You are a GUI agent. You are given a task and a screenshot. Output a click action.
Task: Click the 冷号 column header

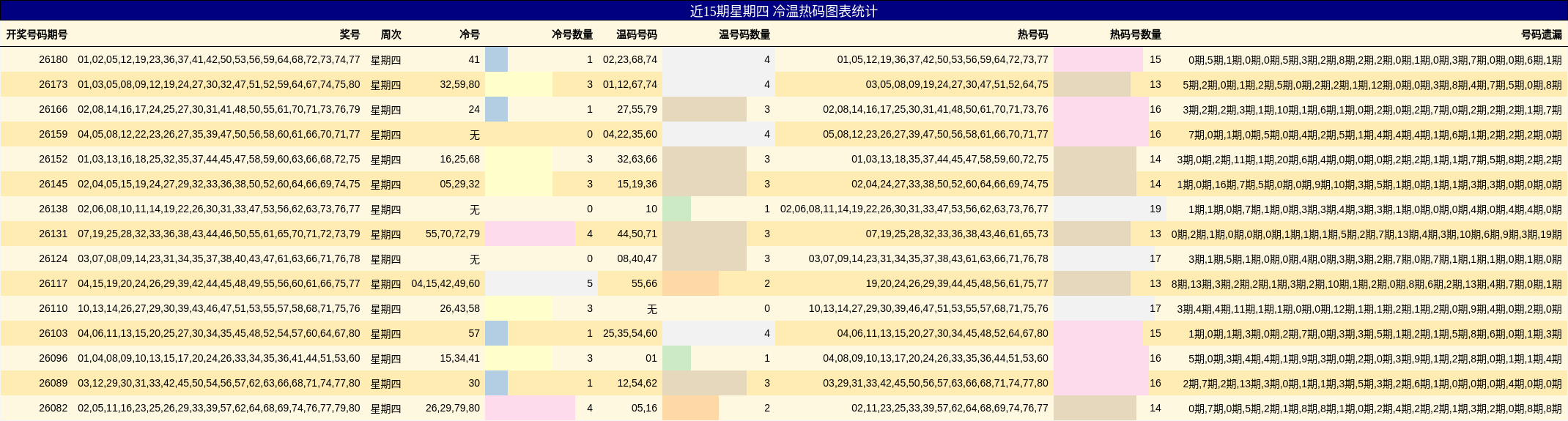point(470,34)
